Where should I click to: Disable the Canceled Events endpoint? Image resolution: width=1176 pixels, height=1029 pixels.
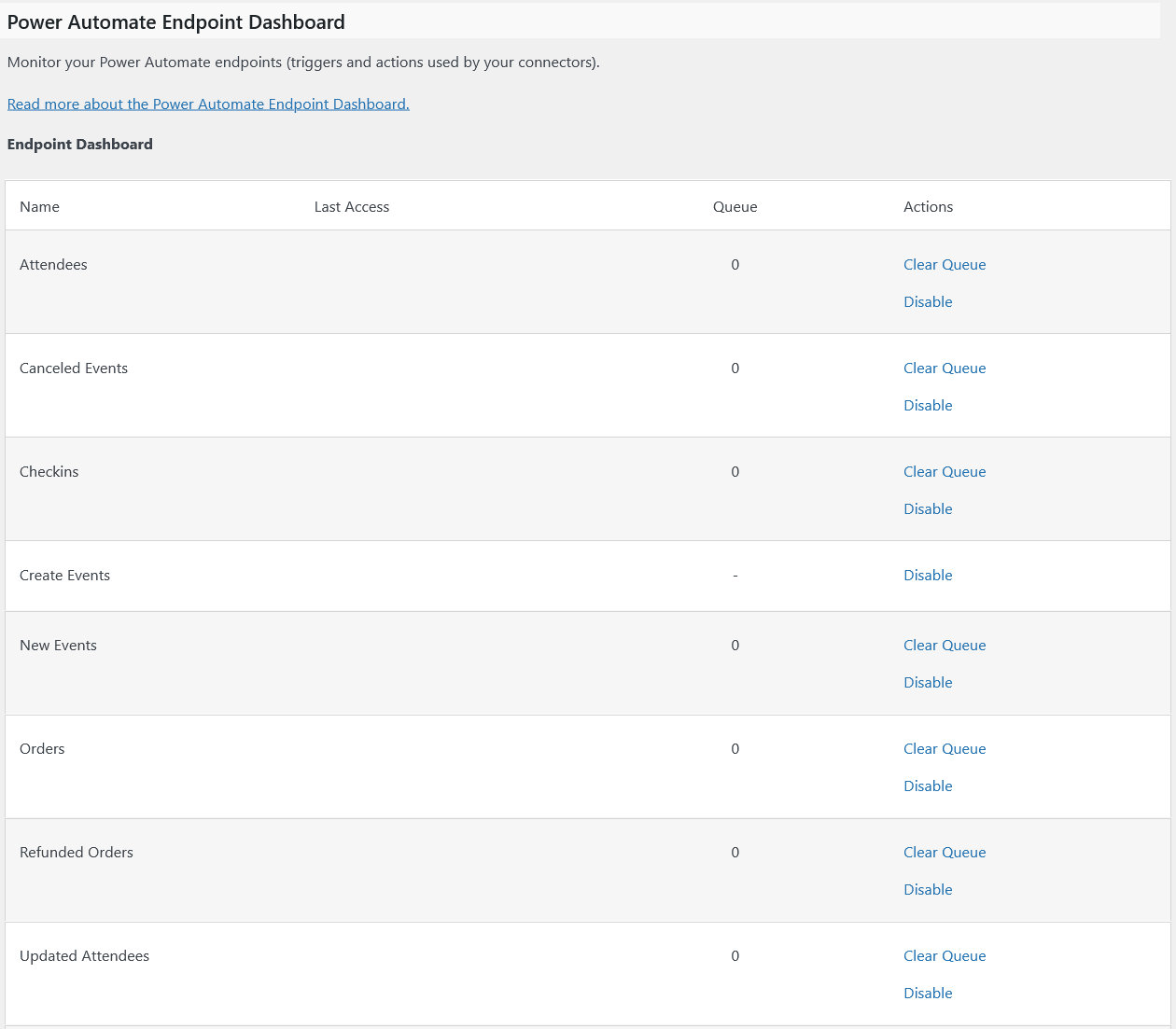click(927, 405)
